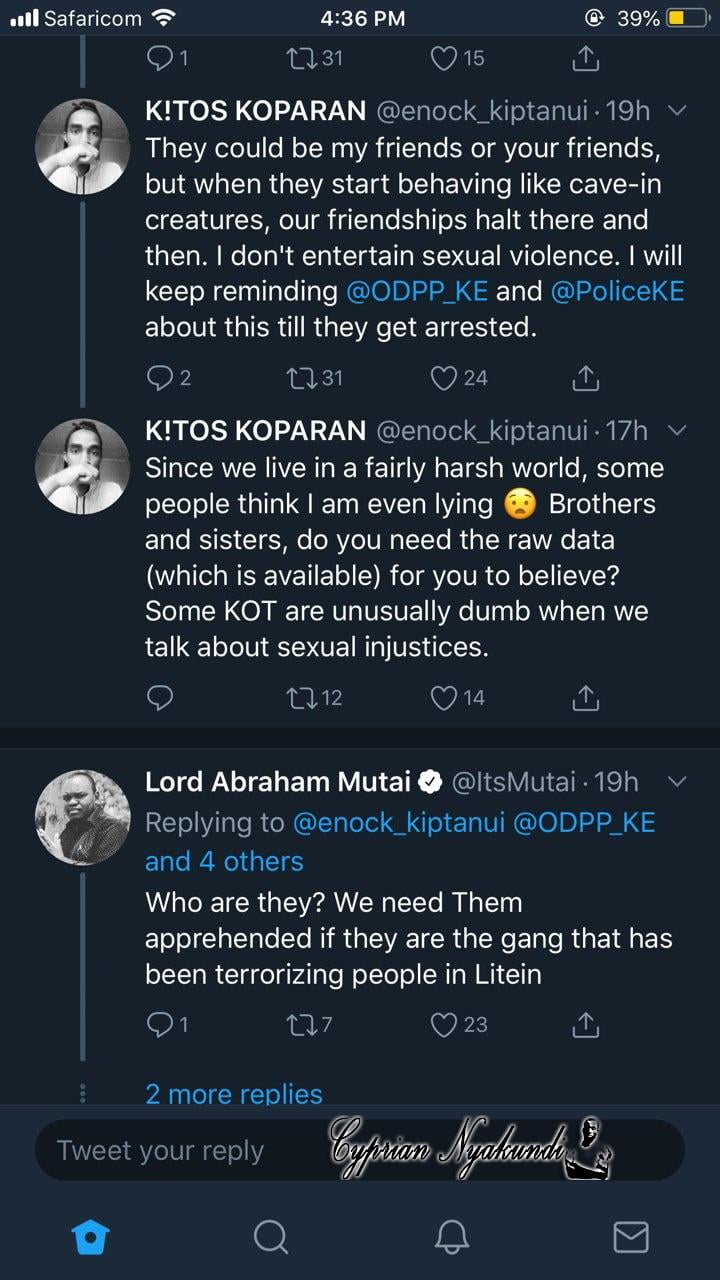This screenshot has width=720, height=1280.
Task: Like the 19h K!TOS KOPARAN tweet
Action: coord(444,377)
